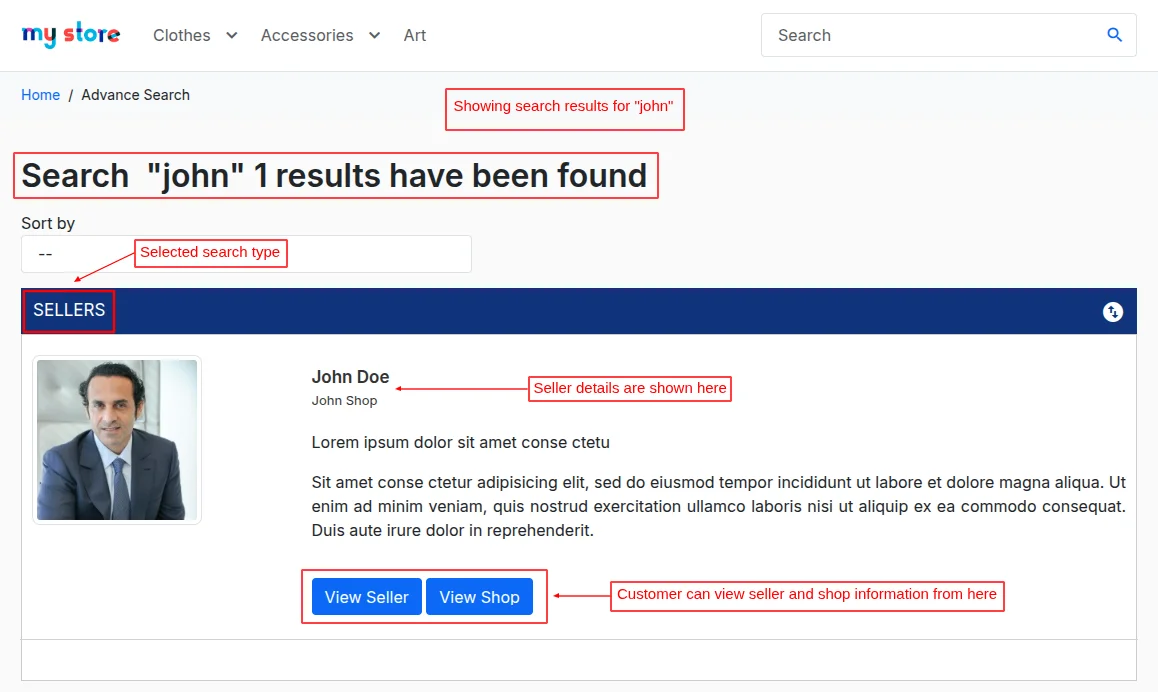Click the Lorem ipsum dolor sit amet line
The image size is (1158, 692).
(x=461, y=442)
